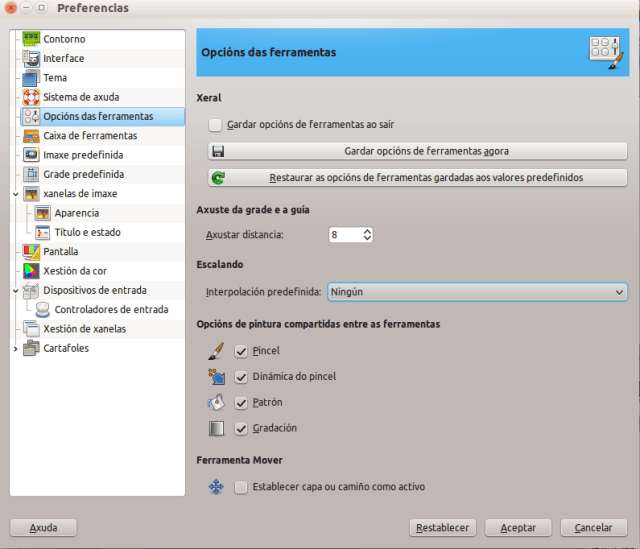Open the Interpolación predefinida dropdown
The width and height of the screenshot is (640, 549).
click(477, 292)
